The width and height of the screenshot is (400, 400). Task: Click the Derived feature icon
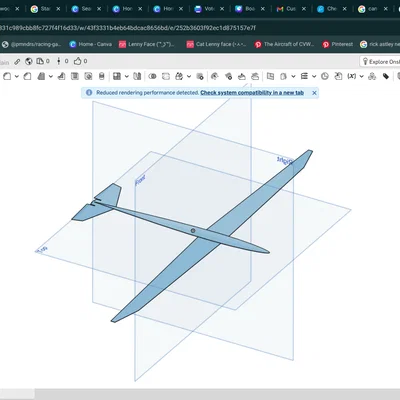coord(338,76)
